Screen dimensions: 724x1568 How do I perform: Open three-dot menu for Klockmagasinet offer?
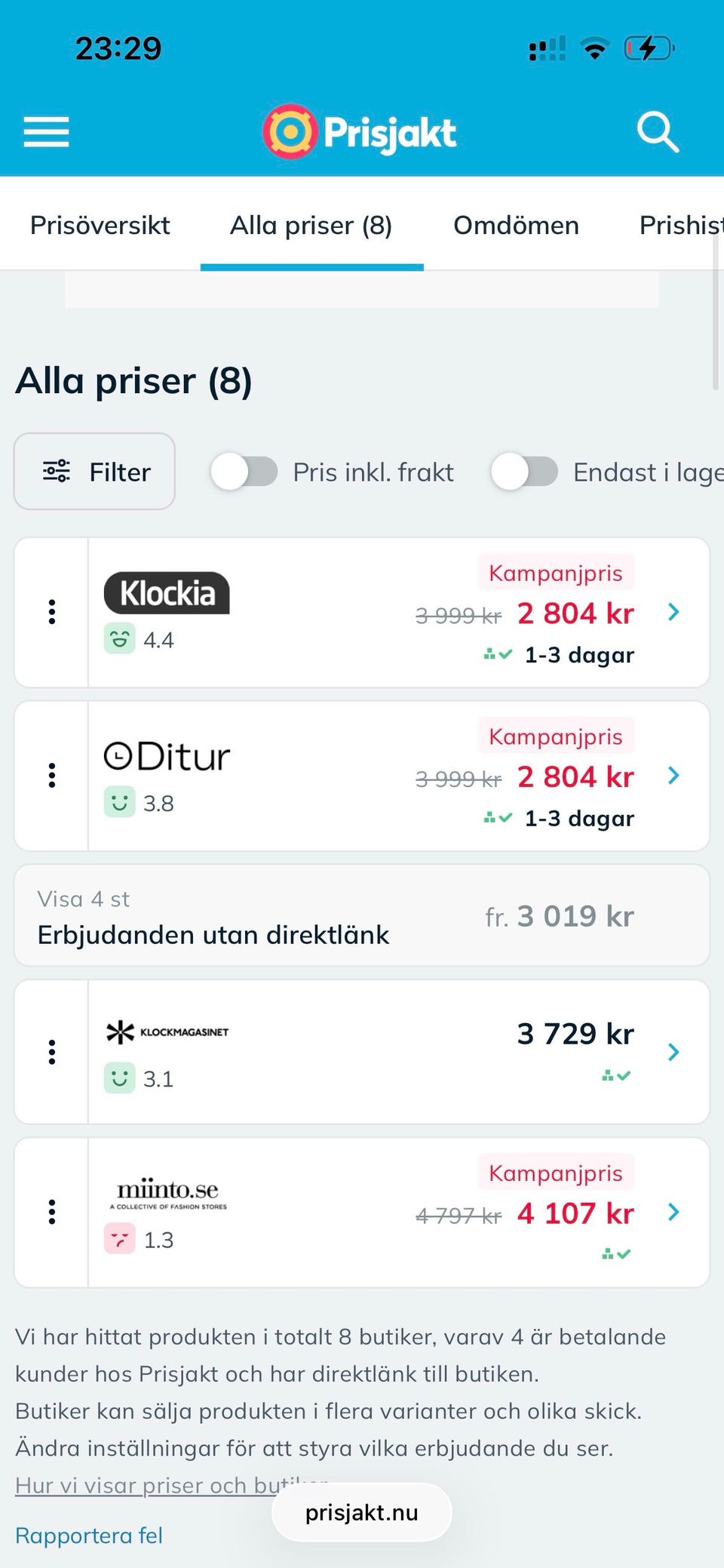pos(52,1052)
